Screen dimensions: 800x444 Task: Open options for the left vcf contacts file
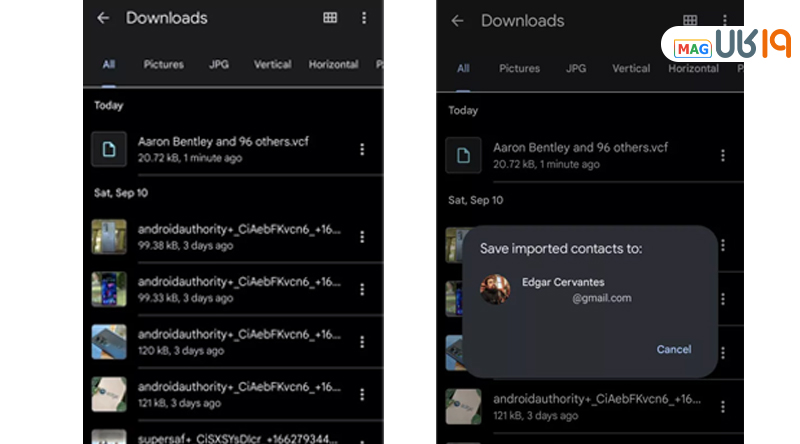[x=362, y=149]
